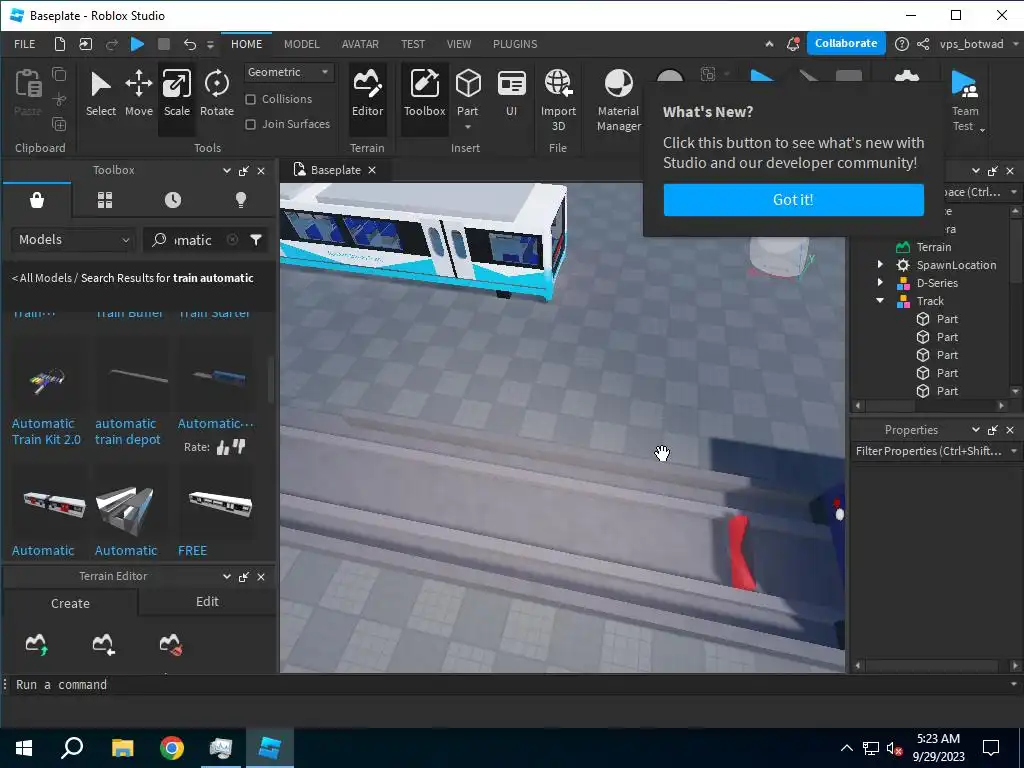Open Properties panel options chevron

[976, 430]
